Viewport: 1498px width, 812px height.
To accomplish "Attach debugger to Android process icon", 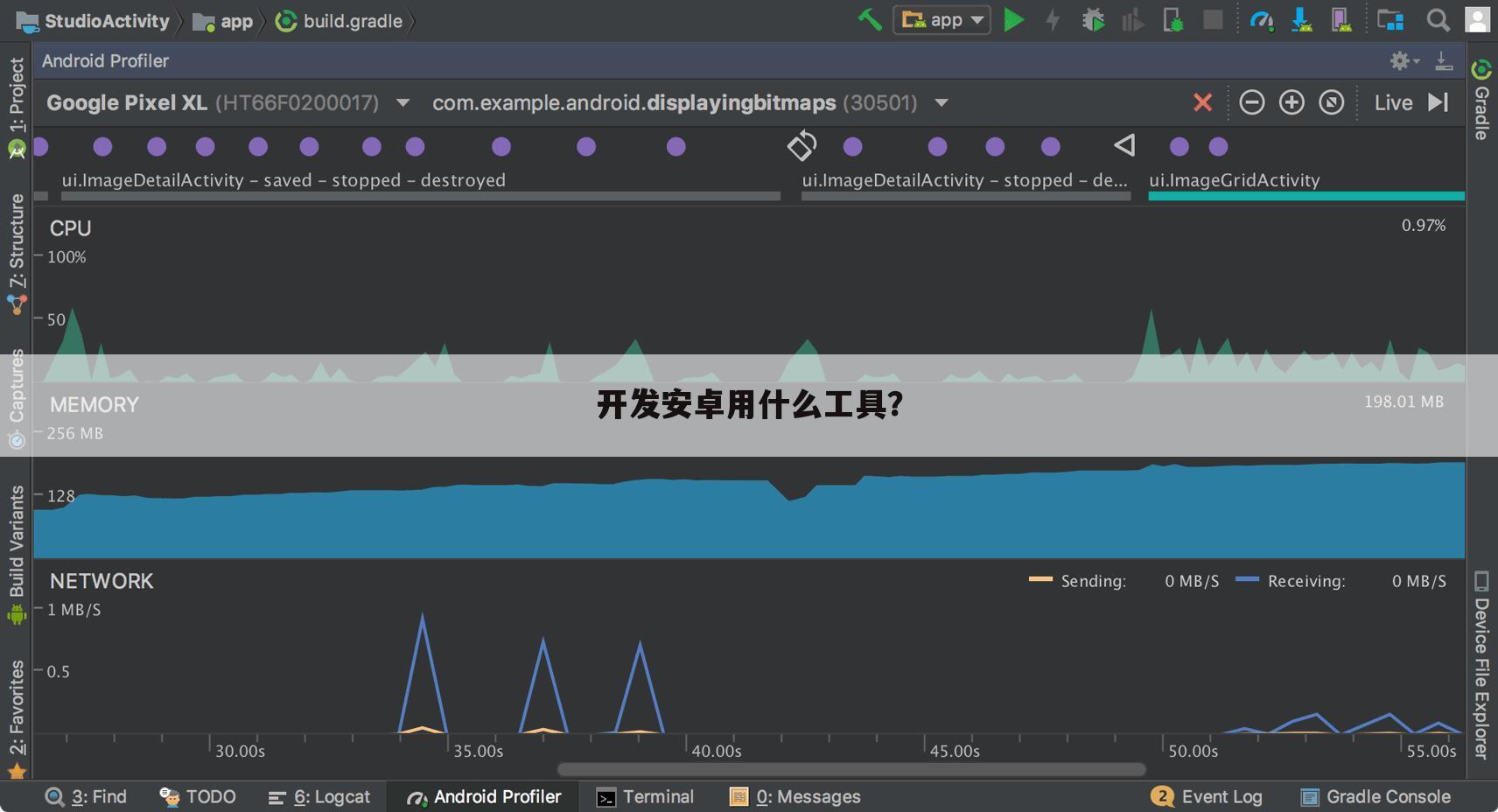I will point(1172,20).
